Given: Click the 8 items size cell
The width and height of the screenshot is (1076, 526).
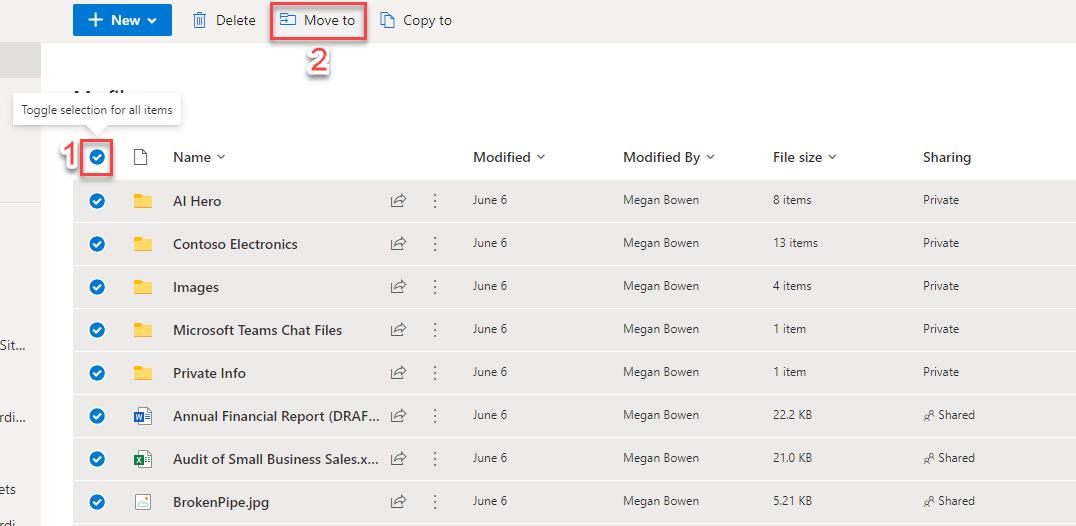Looking at the screenshot, I should coord(792,200).
